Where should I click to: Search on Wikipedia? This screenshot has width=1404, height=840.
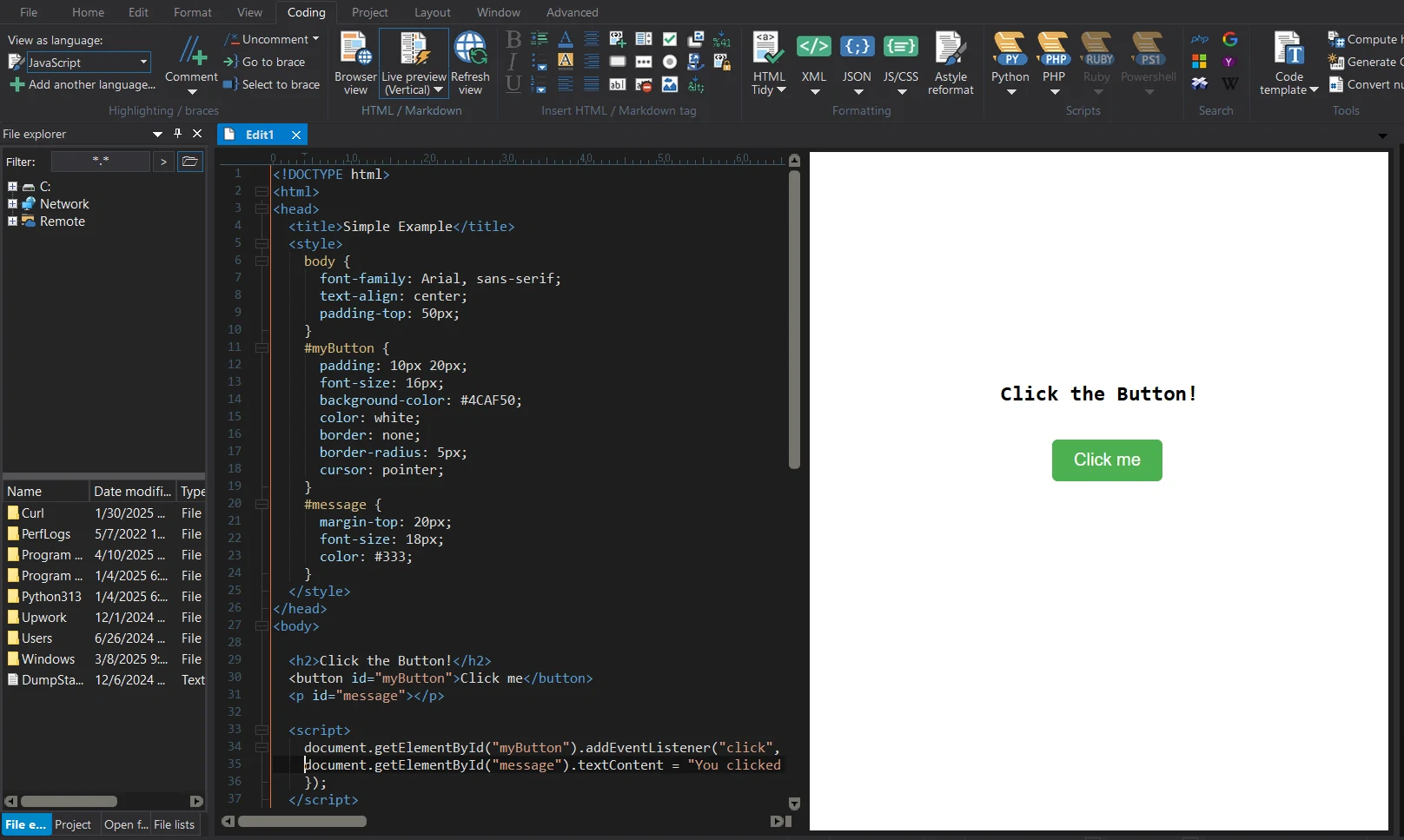(x=1230, y=83)
